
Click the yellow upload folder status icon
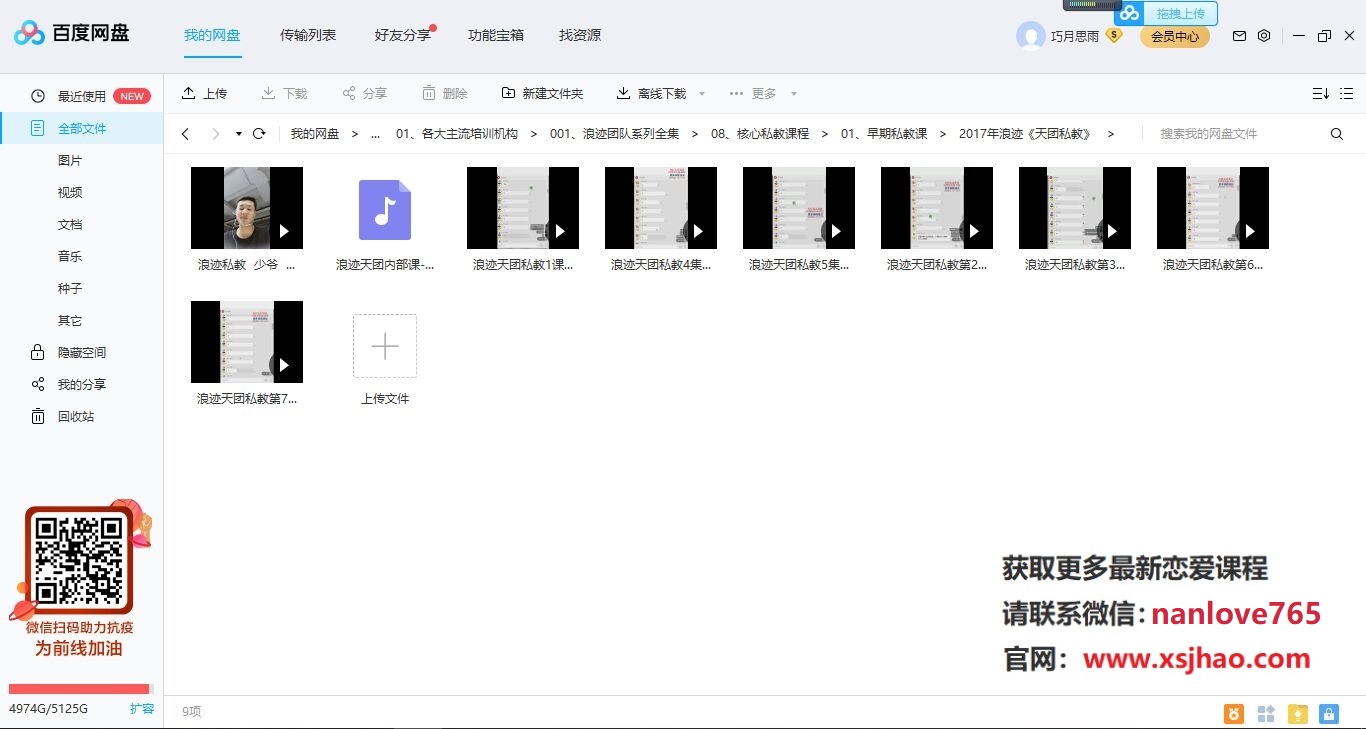(1298, 714)
